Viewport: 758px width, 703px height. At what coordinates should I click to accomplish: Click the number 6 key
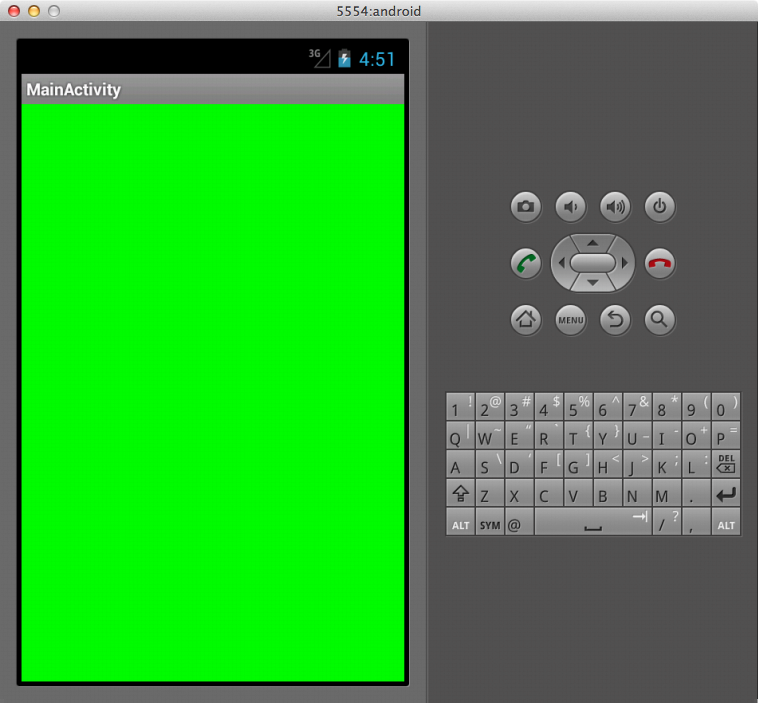point(608,406)
